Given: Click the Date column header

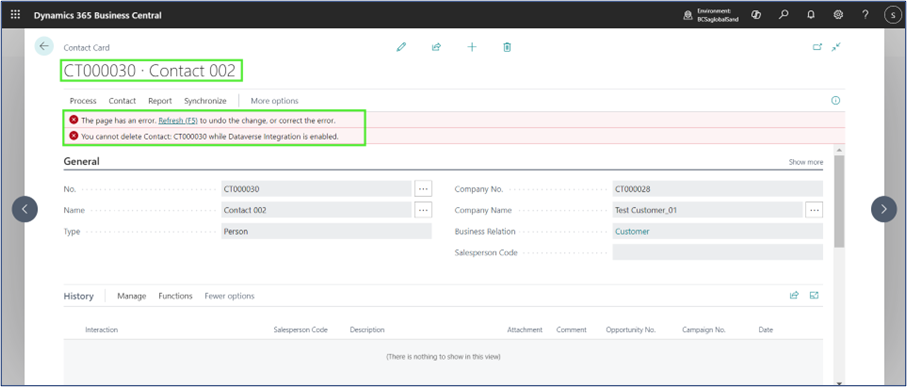Looking at the screenshot, I should point(765,330).
